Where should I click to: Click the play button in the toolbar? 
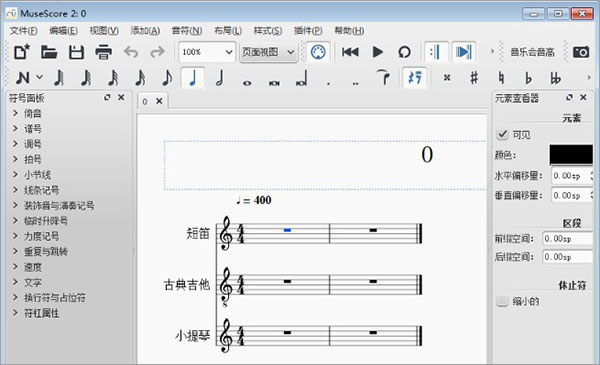[x=377, y=52]
